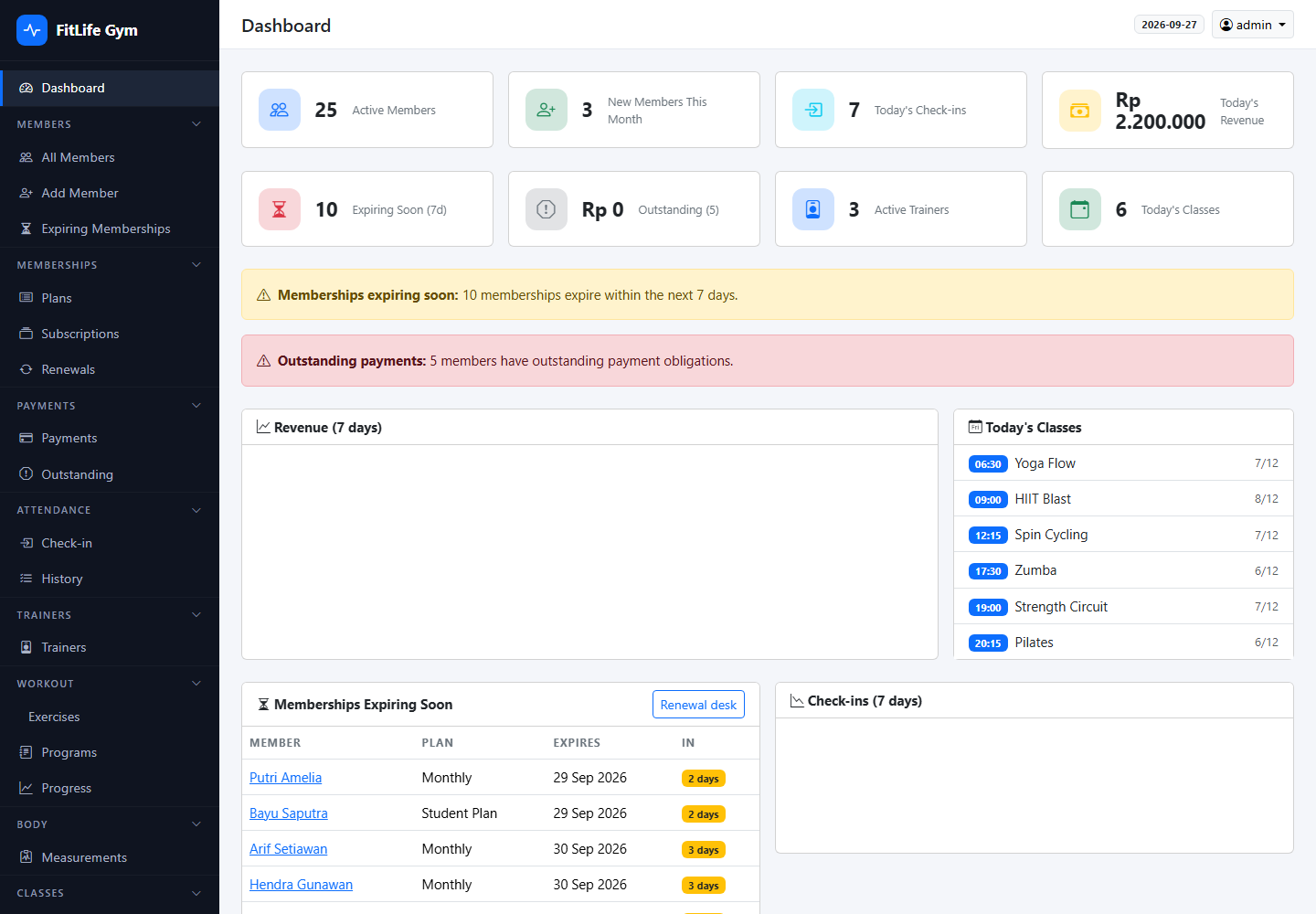Viewport: 1316px width, 914px height.
Task: Open the Measurements page
Action: point(110,857)
